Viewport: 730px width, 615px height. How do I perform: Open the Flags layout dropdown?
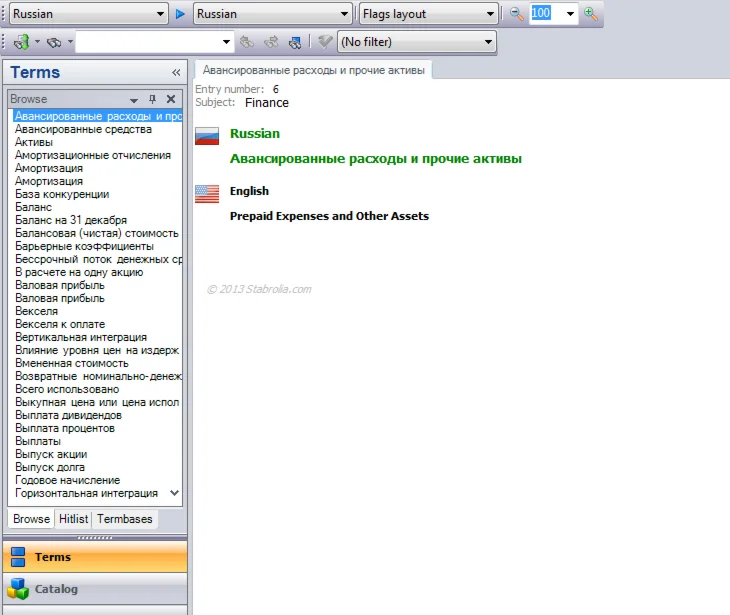490,14
